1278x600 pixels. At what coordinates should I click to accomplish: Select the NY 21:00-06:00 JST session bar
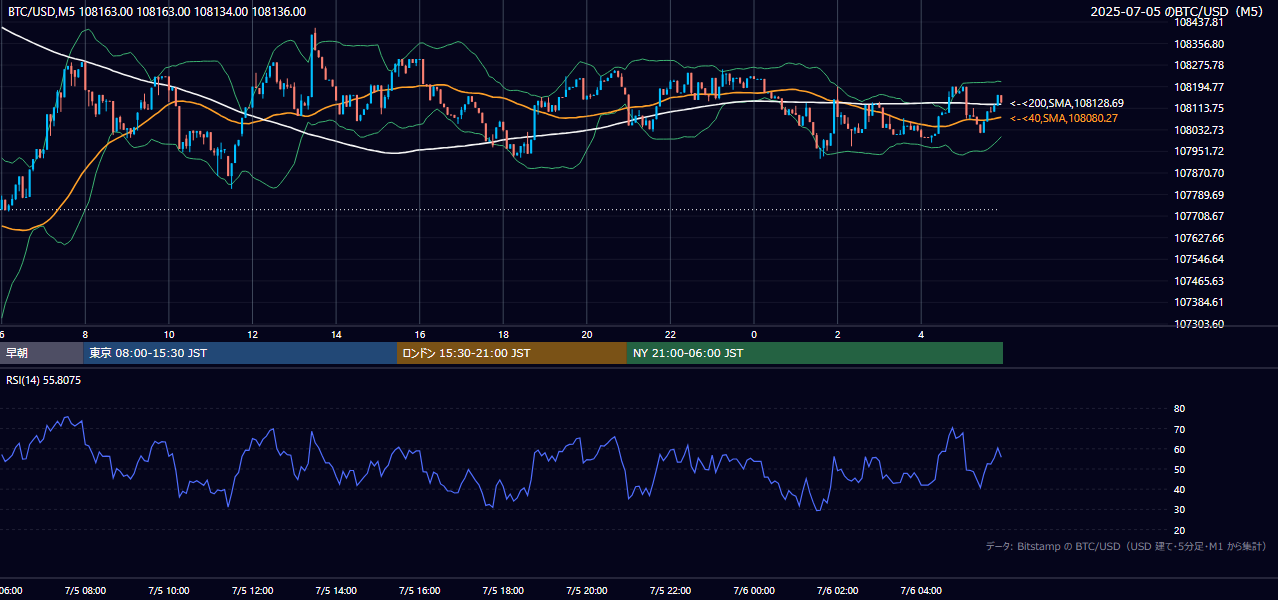815,353
